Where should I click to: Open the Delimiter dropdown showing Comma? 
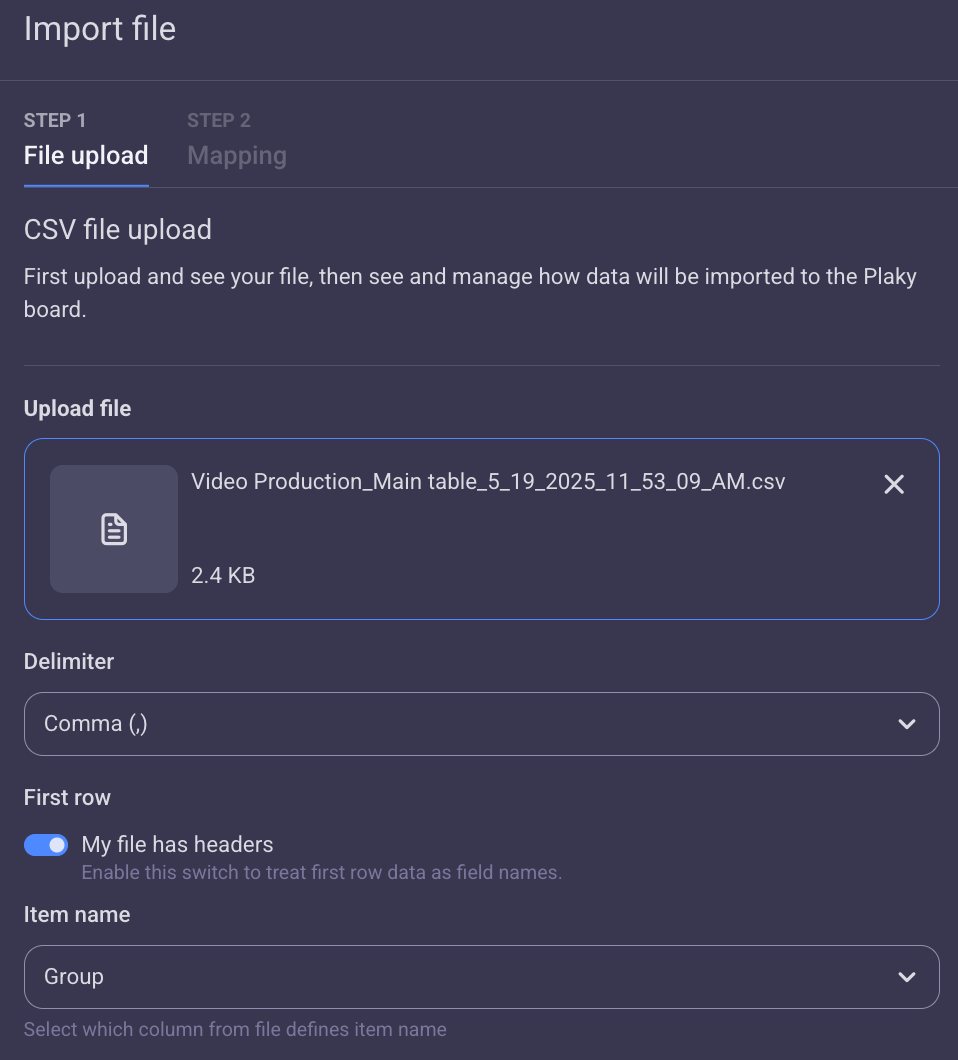(x=482, y=723)
